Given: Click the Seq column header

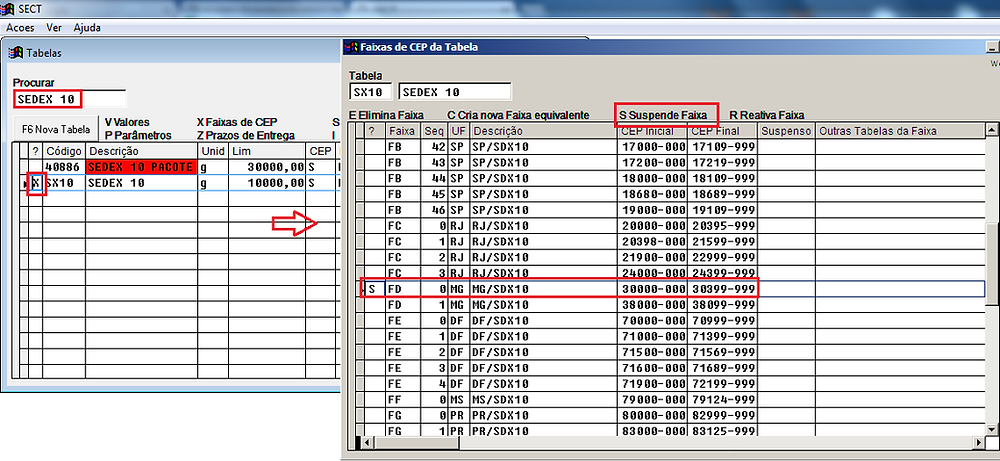Looking at the screenshot, I should (x=433, y=131).
